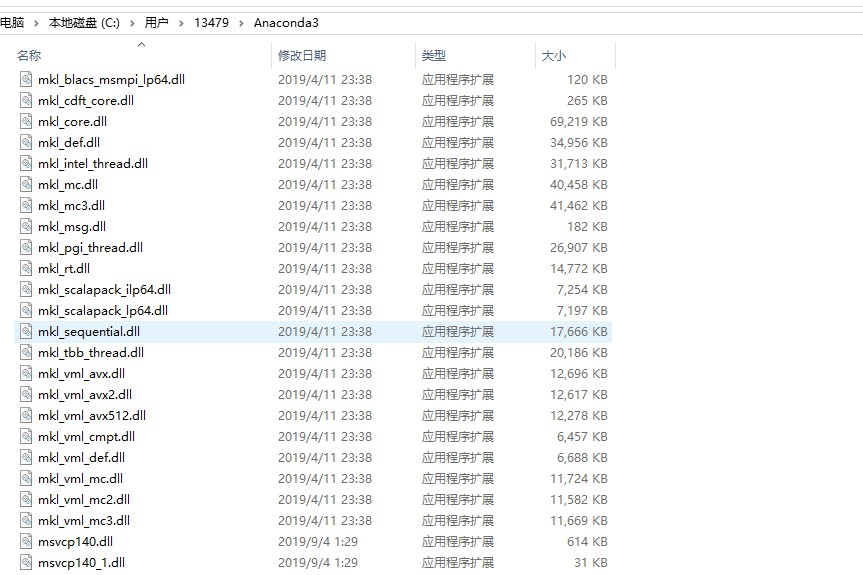Select file name mkl_sequential.dll
Viewport: 863px width, 575px height.
89,332
